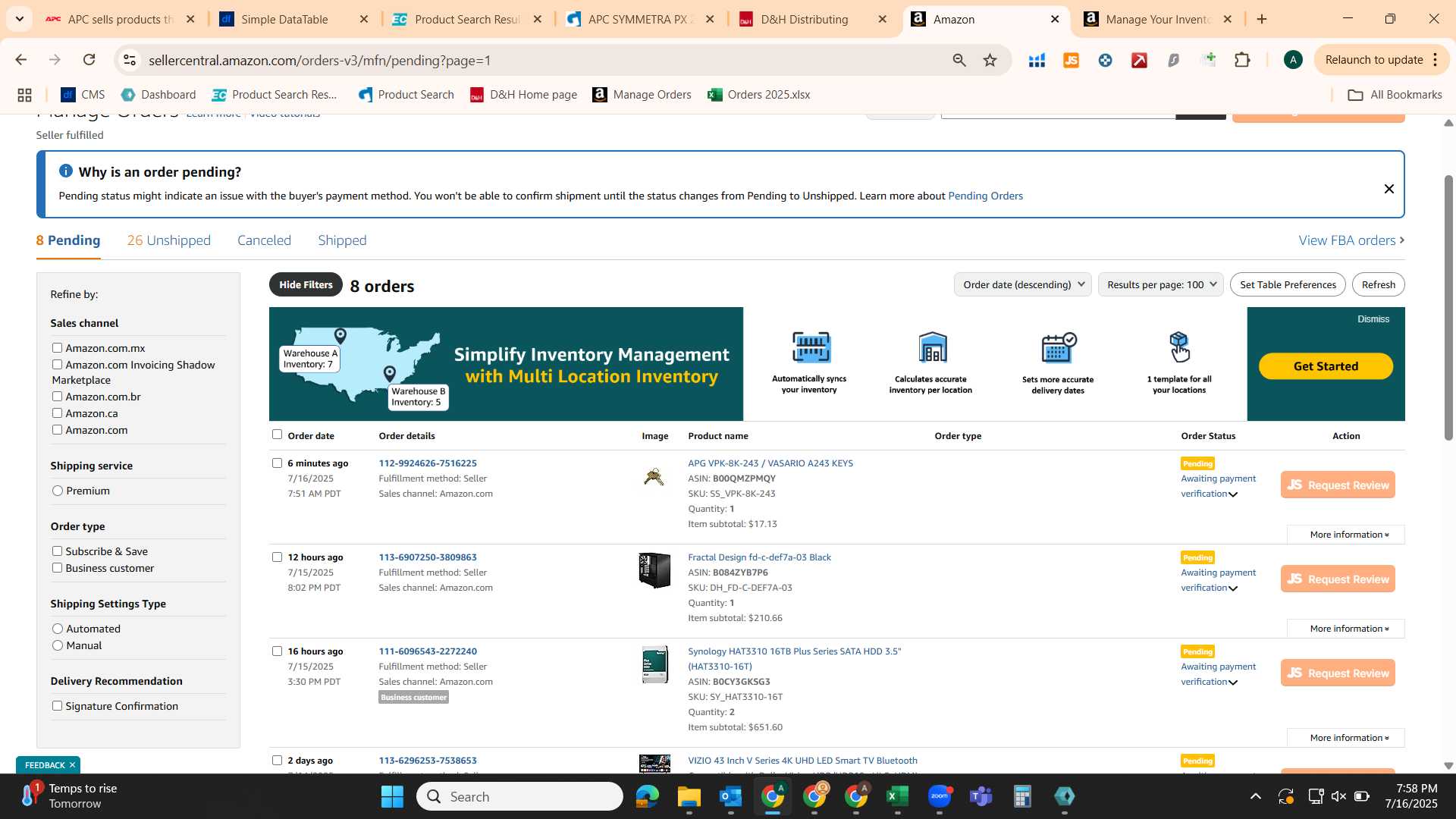1456x819 pixels.
Task: Select order 112-9924626-7516225 checkbox
Action: pos(277,463)
